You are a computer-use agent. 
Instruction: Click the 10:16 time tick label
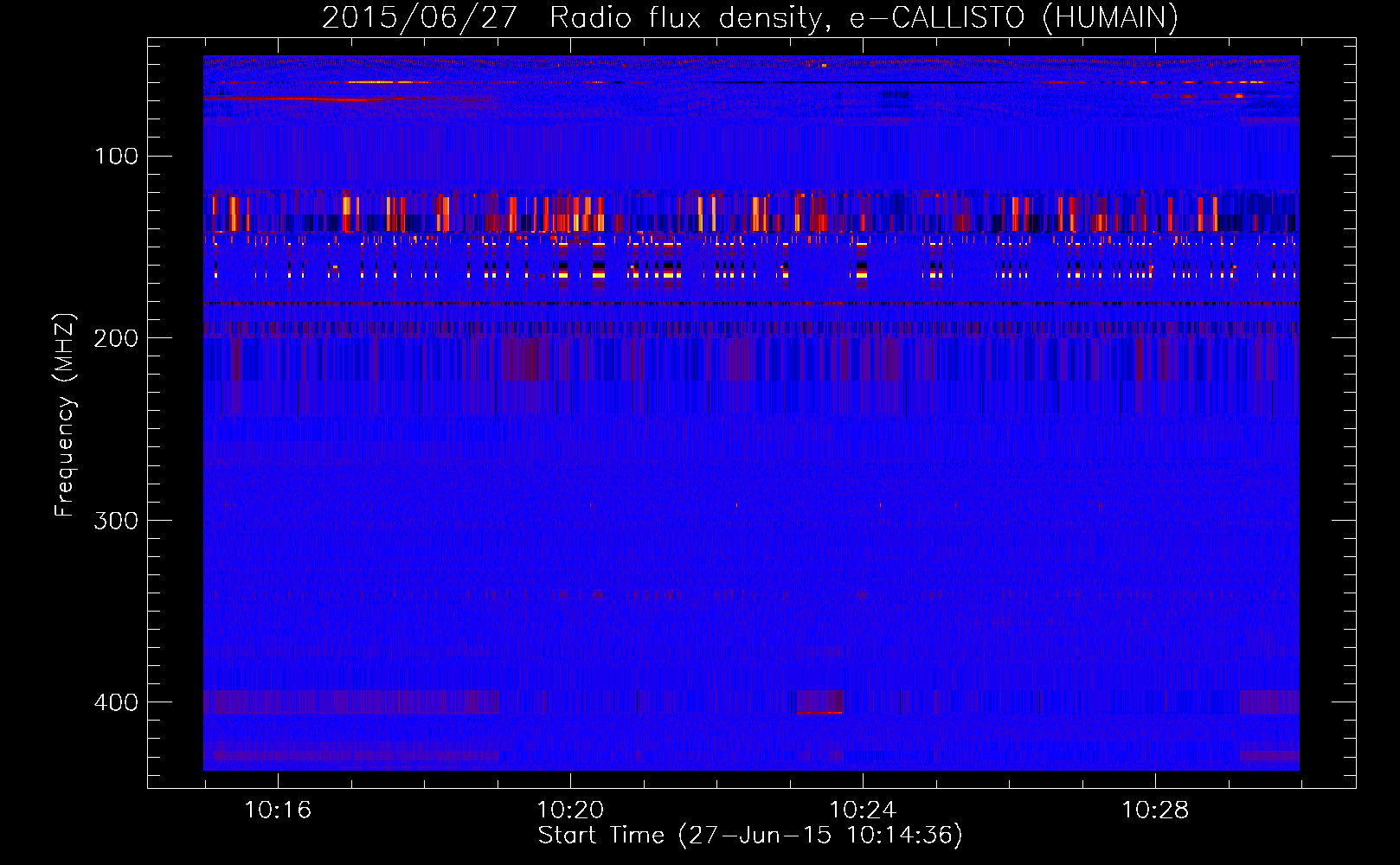pyautogui.click(x=278, y=811)
